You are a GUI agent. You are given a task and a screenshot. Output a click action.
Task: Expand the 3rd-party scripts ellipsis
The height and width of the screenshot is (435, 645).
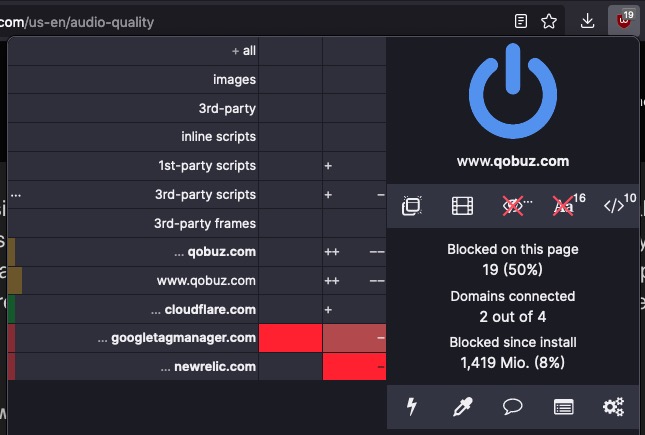click(x=16, y=195)
